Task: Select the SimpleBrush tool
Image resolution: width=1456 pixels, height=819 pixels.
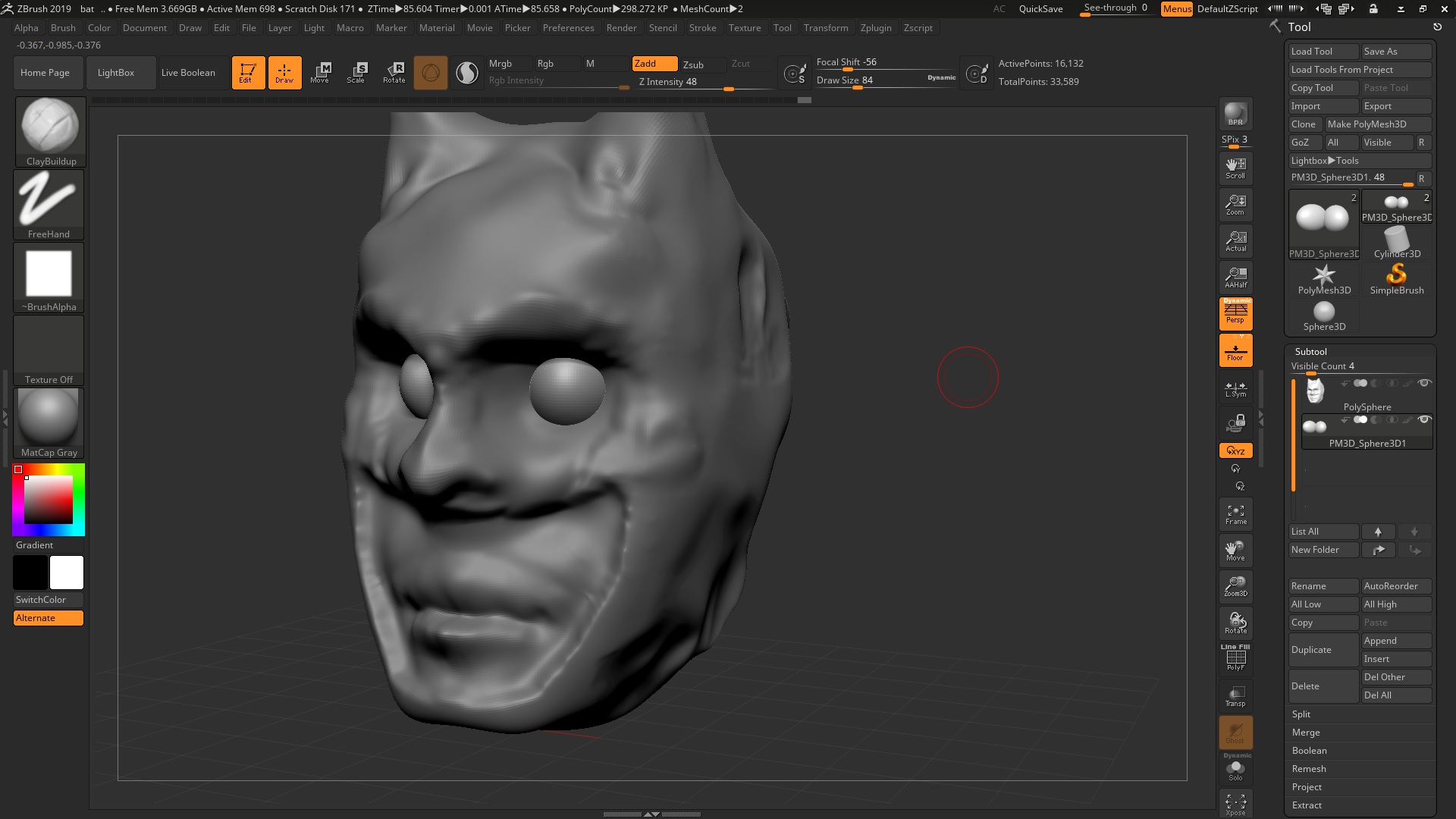Action: point(1396,278)
